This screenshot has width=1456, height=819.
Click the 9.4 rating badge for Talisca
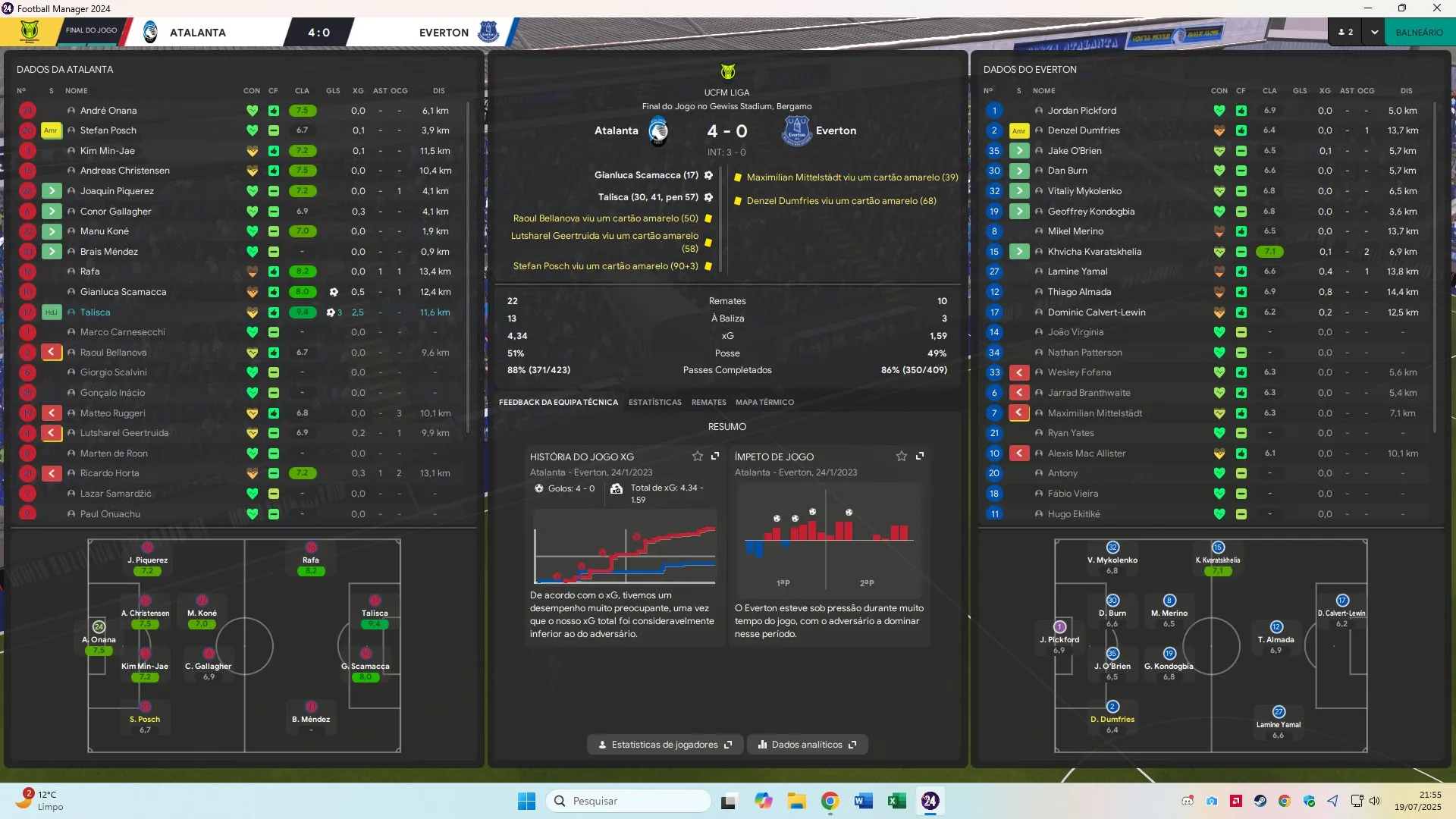[303, 312]
